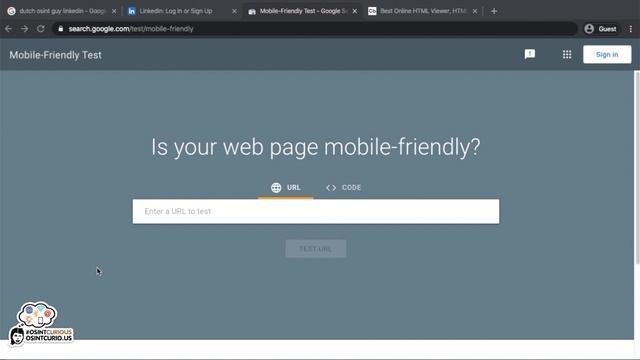Click the browser forward arrow
The image size is (640, 360).
pyautogui.click(x=24, y=29)
